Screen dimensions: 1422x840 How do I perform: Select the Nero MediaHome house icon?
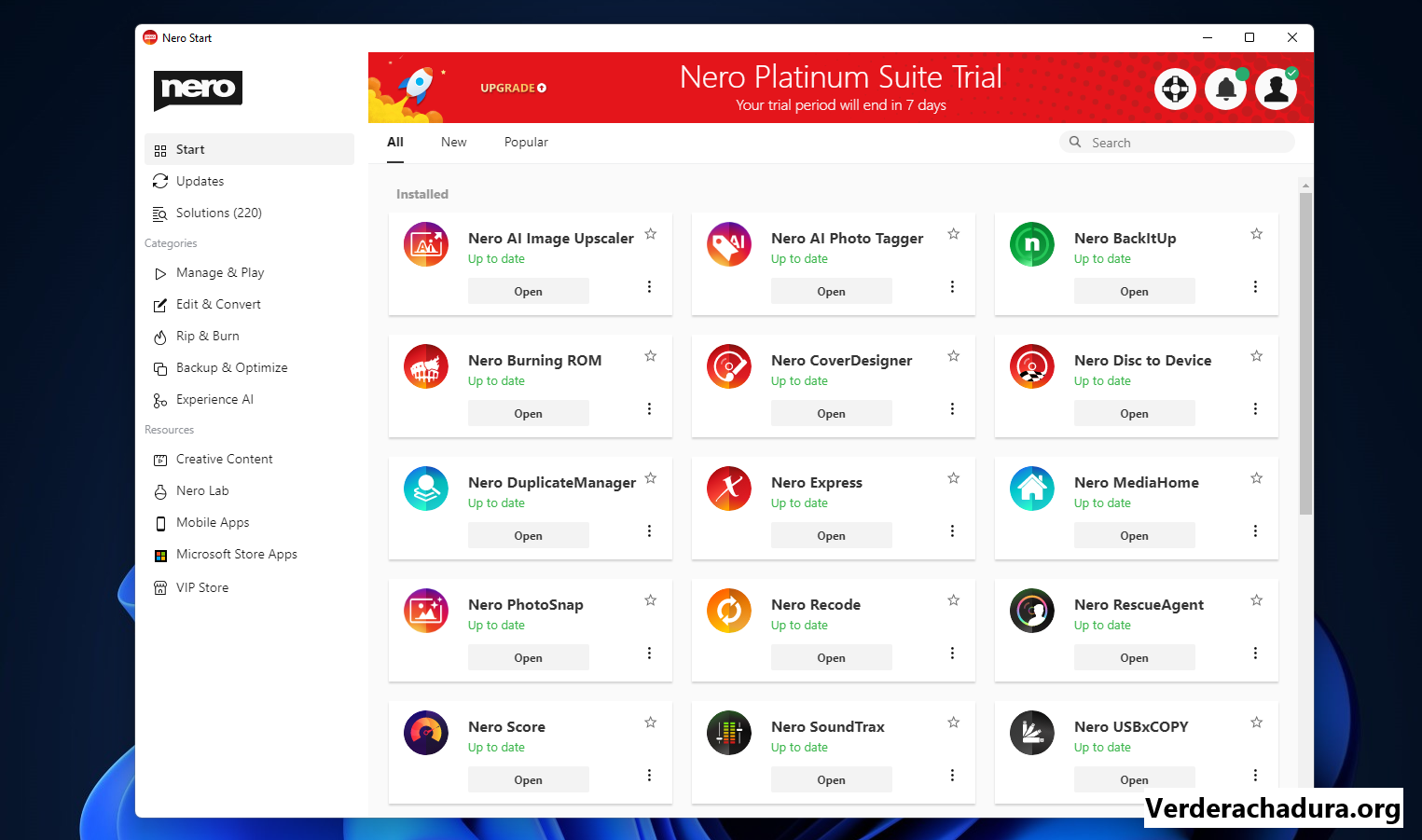click(1032, 489)
